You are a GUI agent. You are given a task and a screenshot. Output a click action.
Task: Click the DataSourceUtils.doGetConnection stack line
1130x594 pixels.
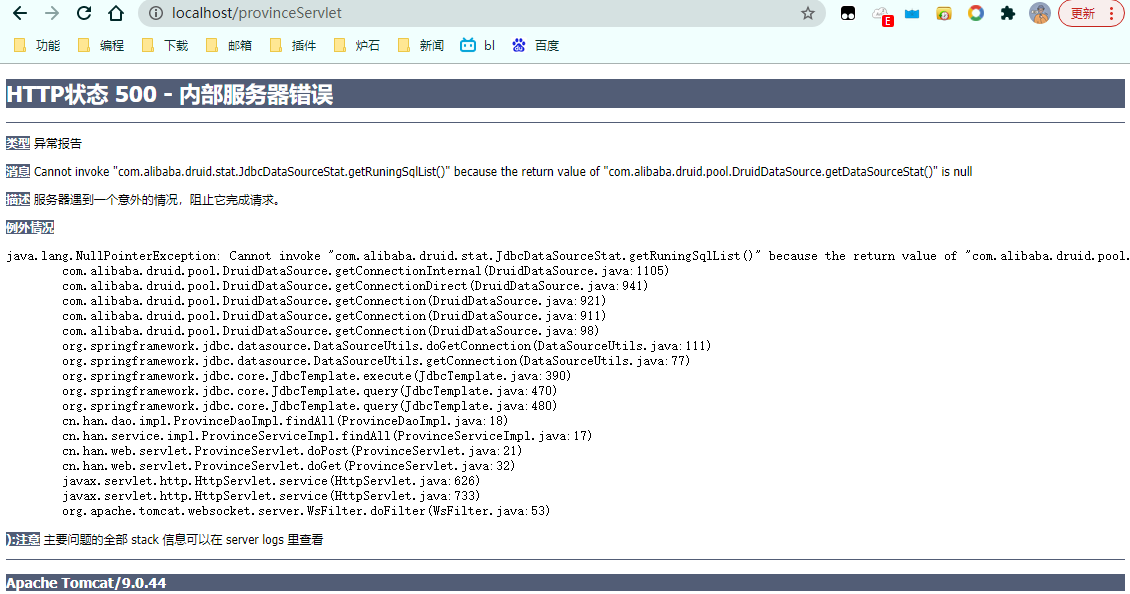click(x=386, y=346)
